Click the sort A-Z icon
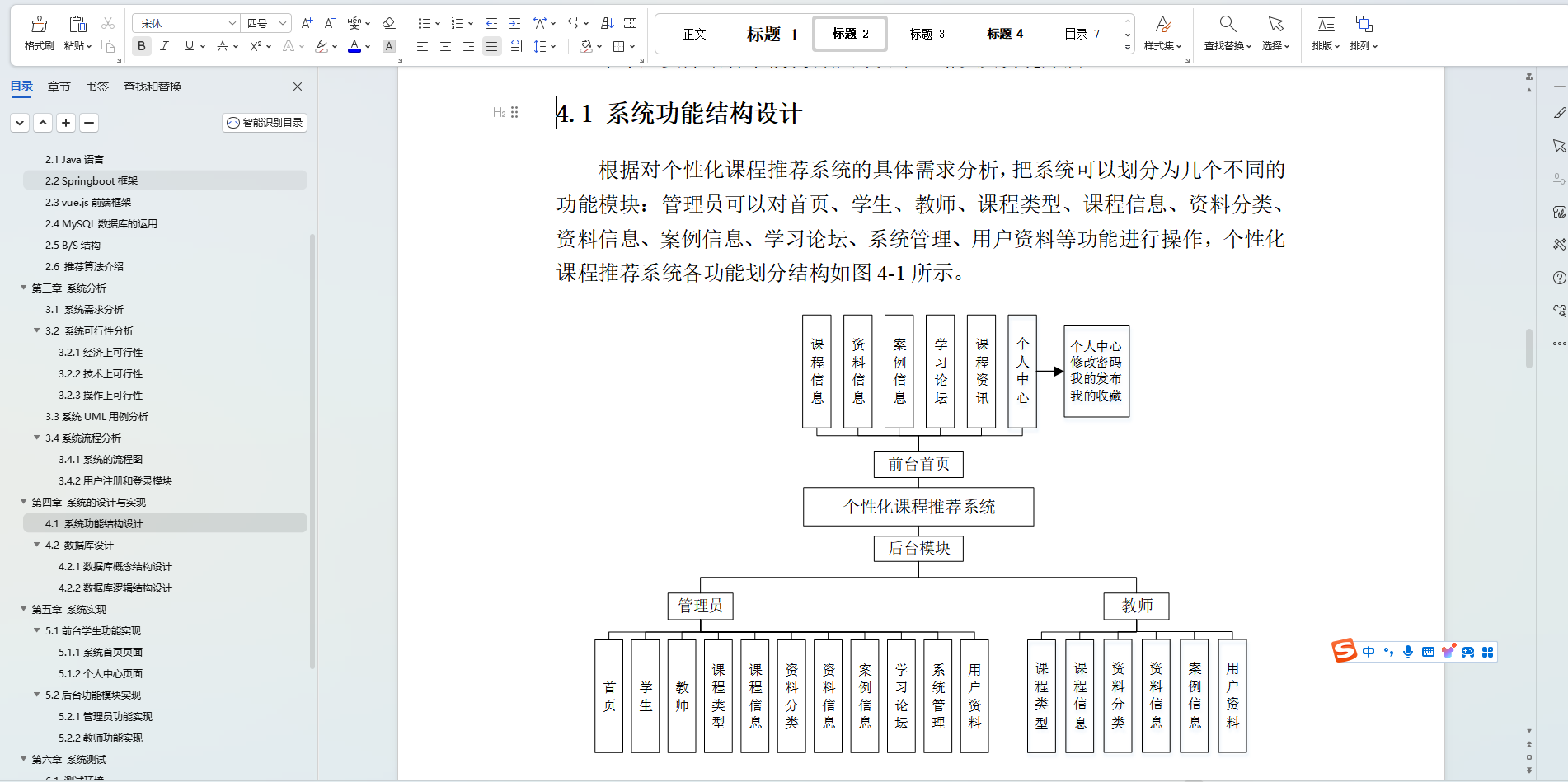Screen dimensions: 1568x782 [608, 23]
